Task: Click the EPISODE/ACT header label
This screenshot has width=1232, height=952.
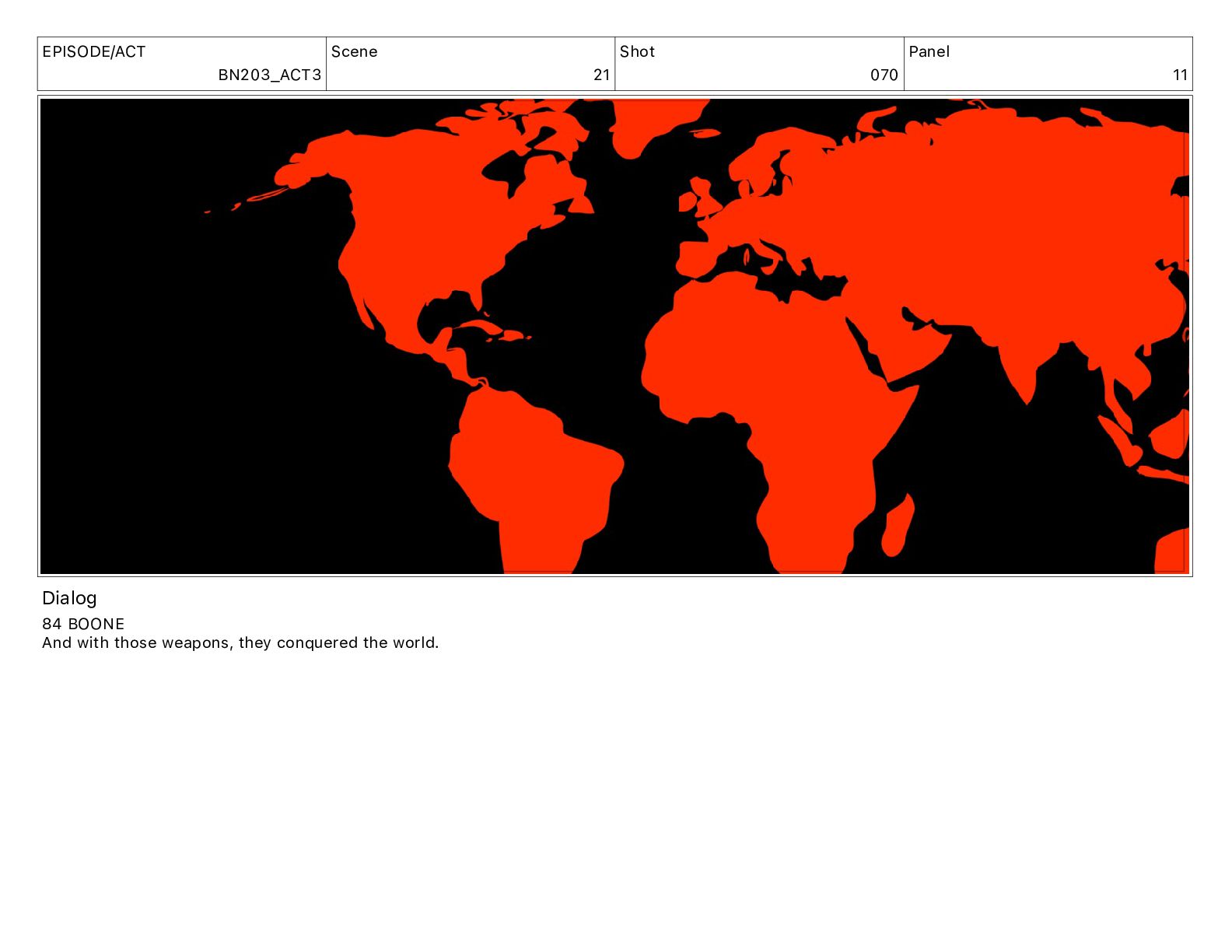Action: point(94,52)
